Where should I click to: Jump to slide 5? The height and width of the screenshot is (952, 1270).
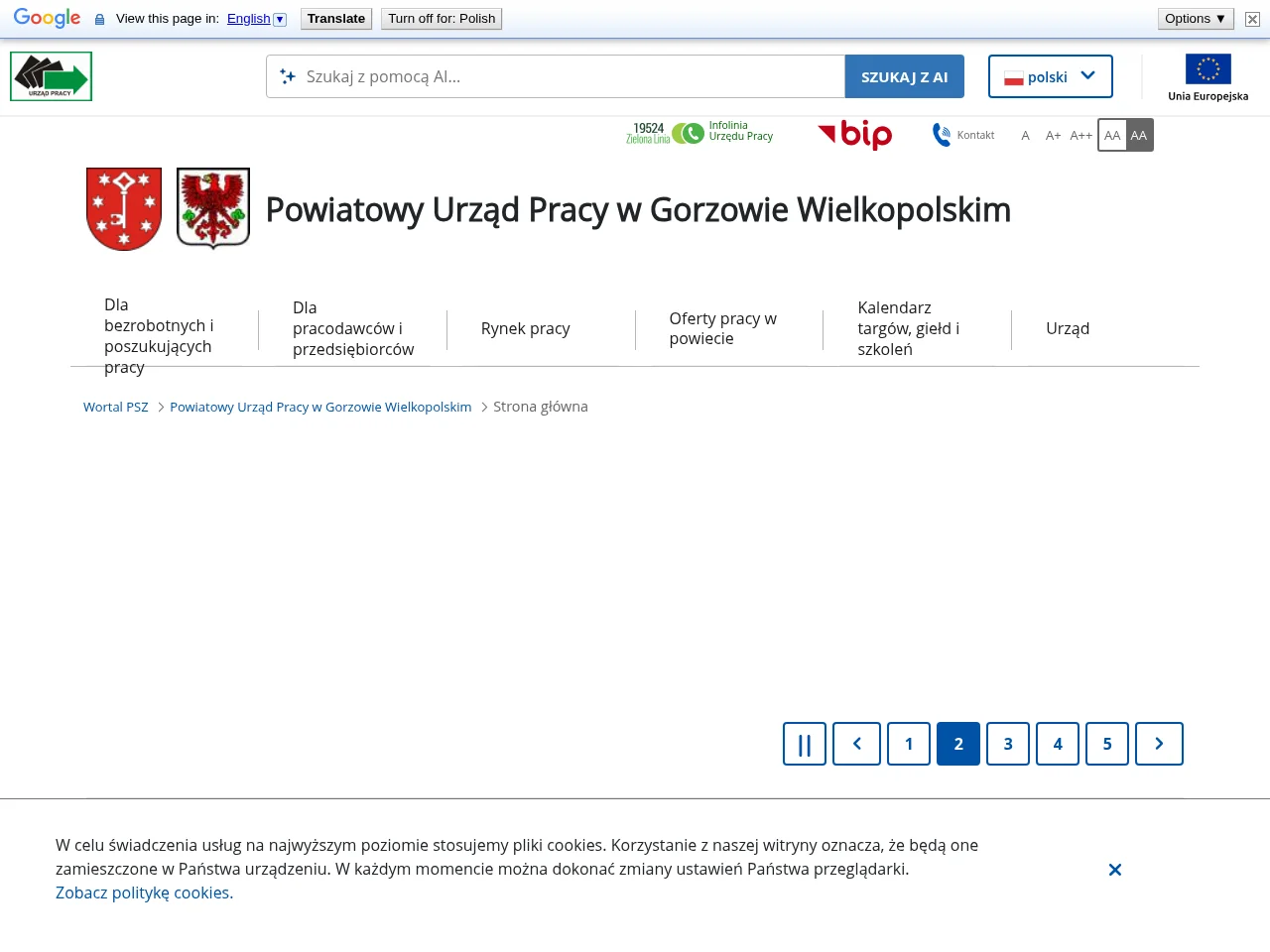tap(1107, 744)
